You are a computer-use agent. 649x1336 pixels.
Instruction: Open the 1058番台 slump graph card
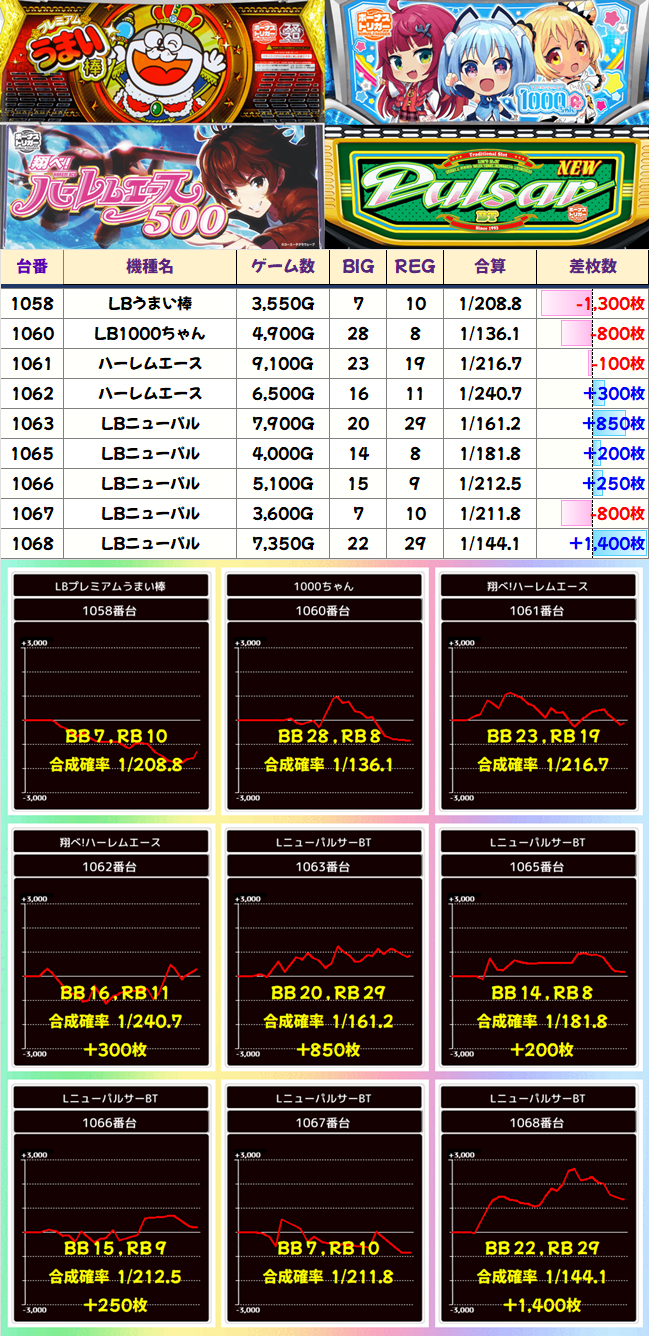pos(110,691)
